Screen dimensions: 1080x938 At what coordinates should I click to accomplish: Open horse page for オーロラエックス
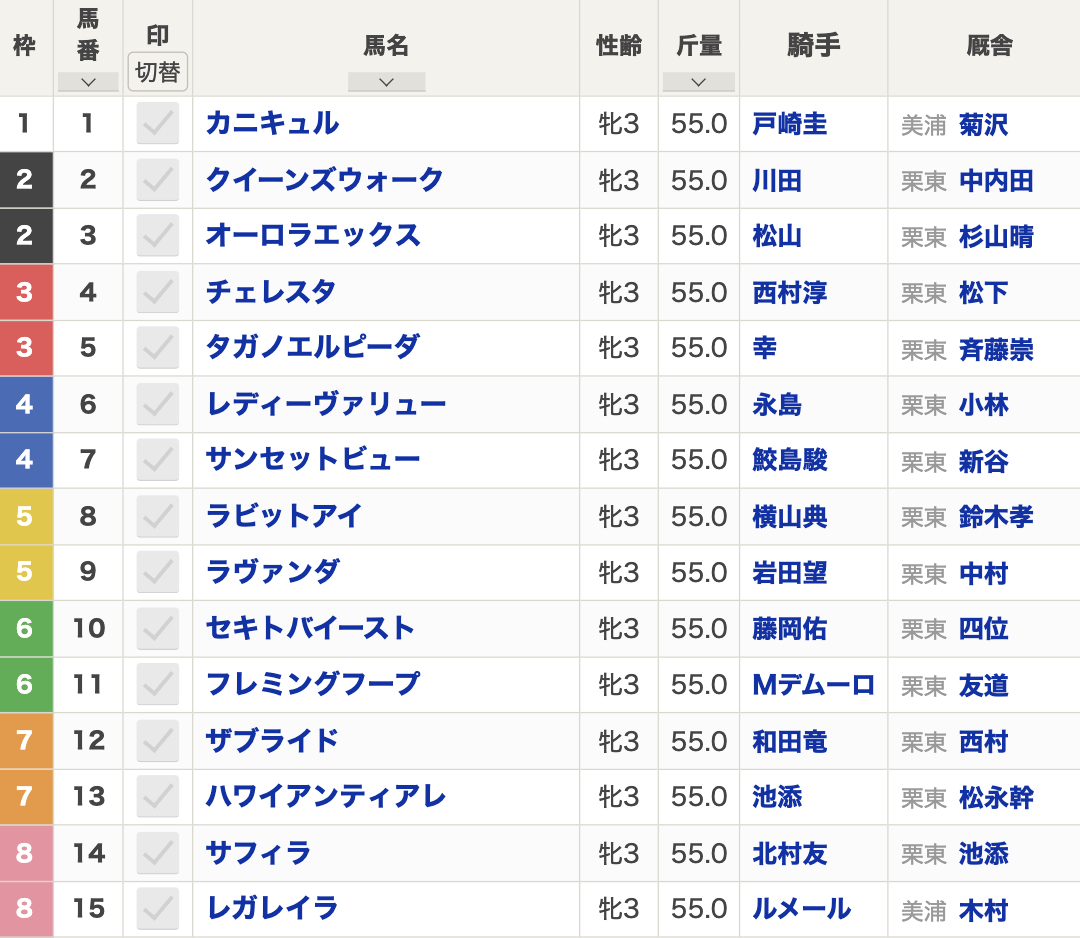(313, 236)
